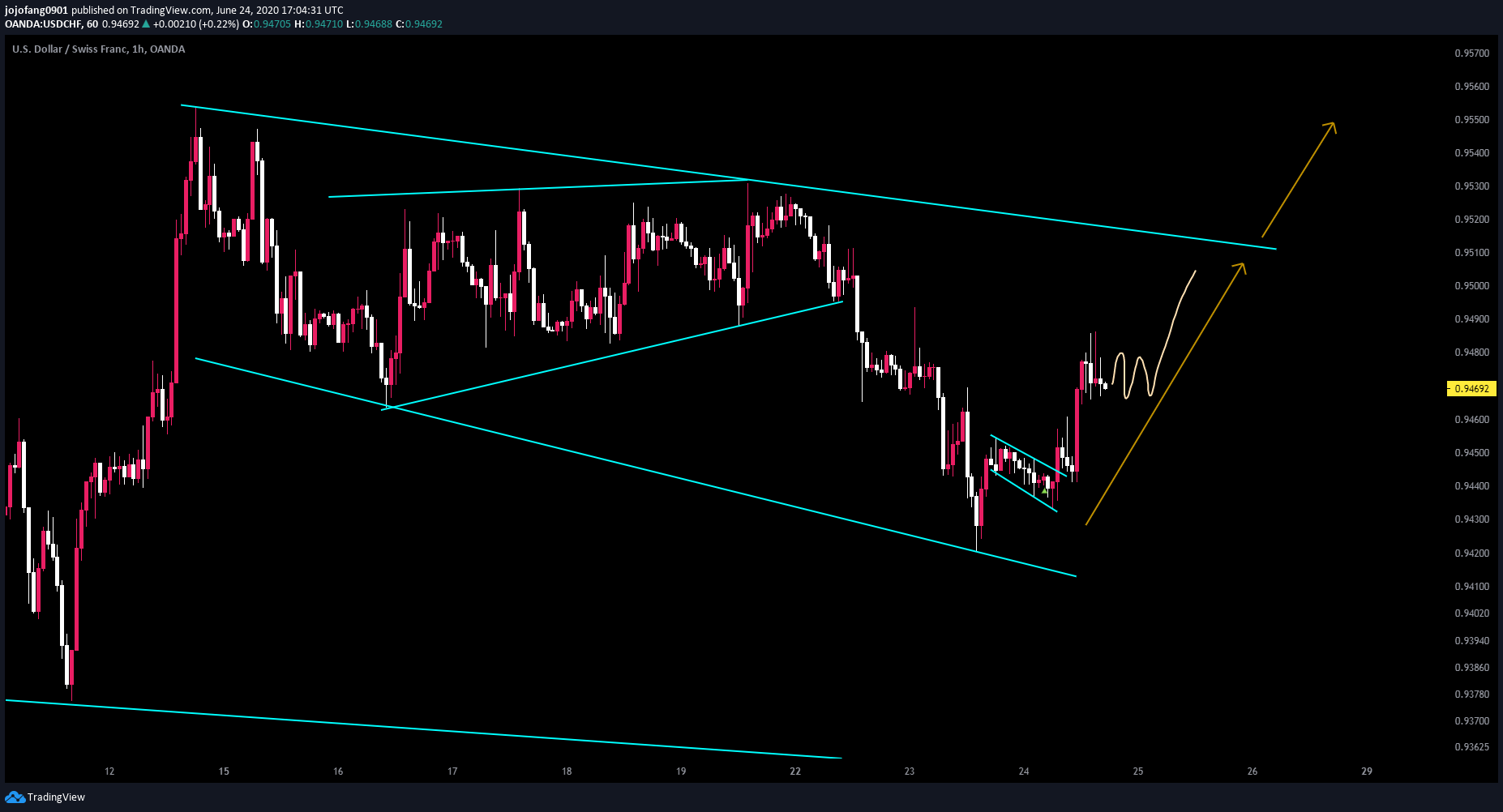1503x812 pixels.
Task: Click the 0.95100 price axis label
Action: point(1472,253)
